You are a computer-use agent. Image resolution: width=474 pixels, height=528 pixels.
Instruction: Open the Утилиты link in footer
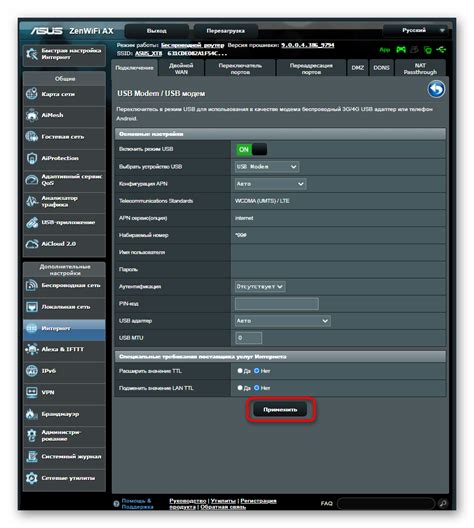(x=223, y=501)
